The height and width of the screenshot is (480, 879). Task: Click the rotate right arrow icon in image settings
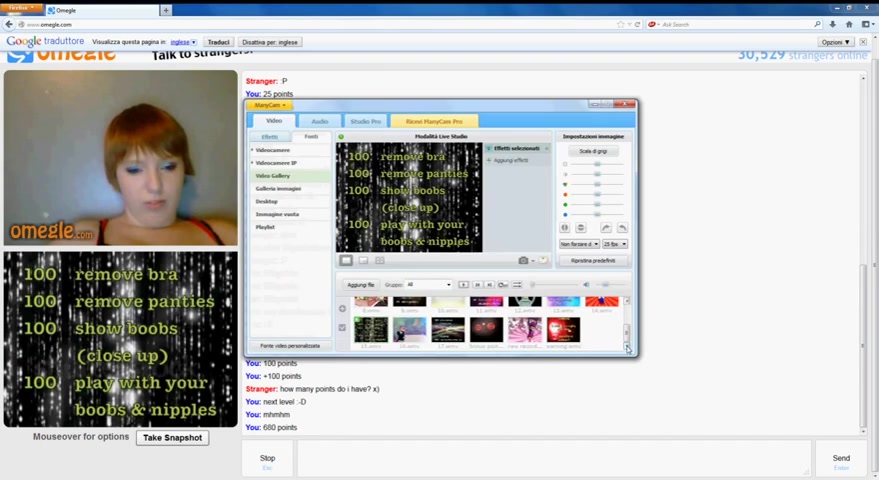(605, 228)
